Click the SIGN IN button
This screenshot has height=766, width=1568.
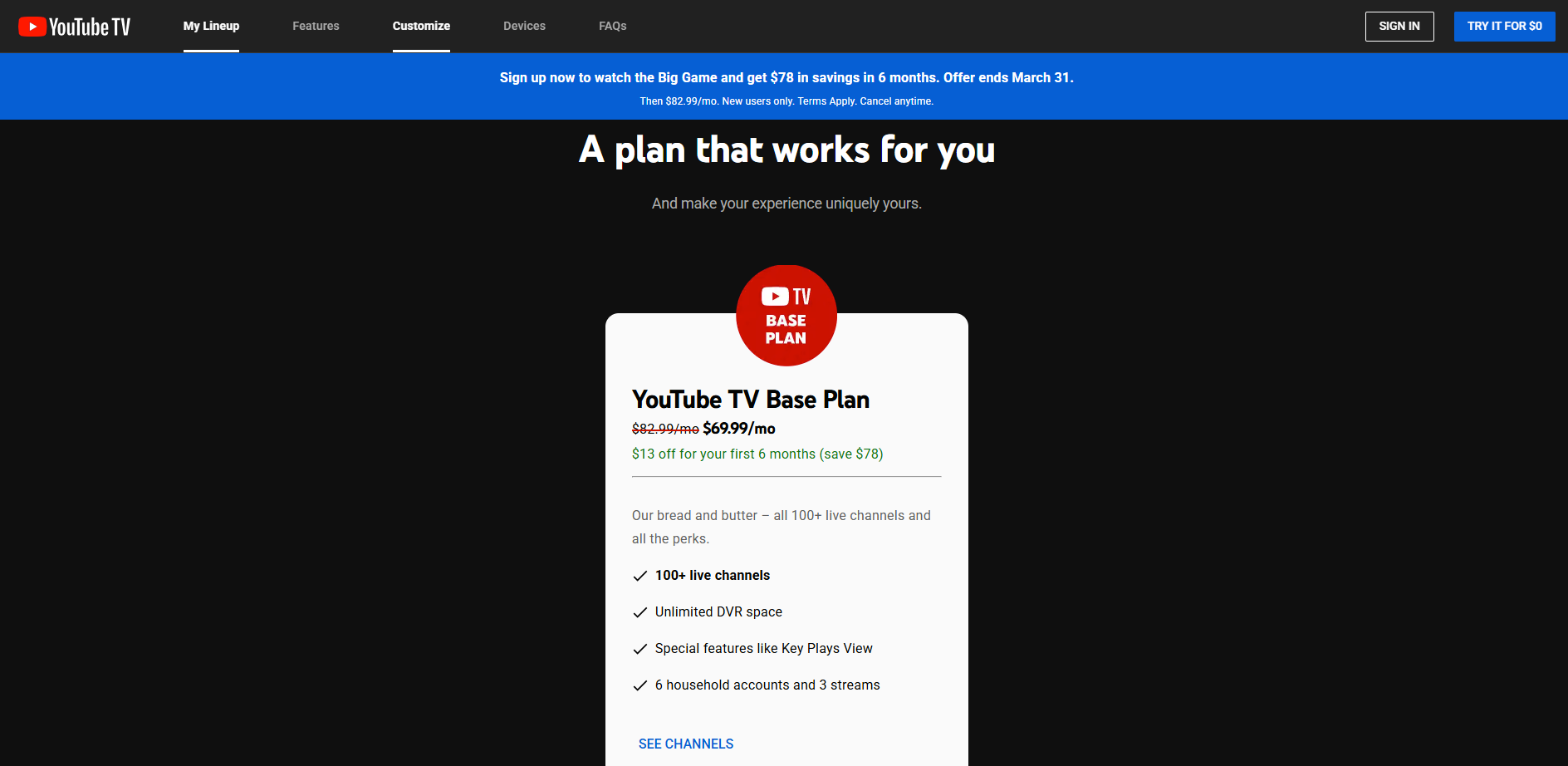[x=1399, y=27]
